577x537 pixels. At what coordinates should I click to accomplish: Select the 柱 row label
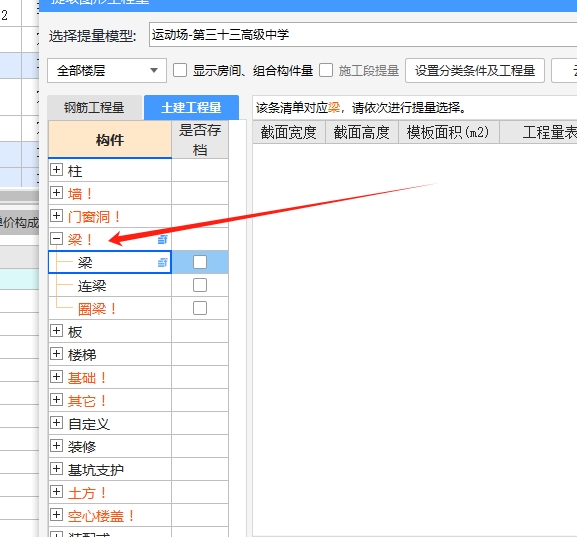point(75,171)
